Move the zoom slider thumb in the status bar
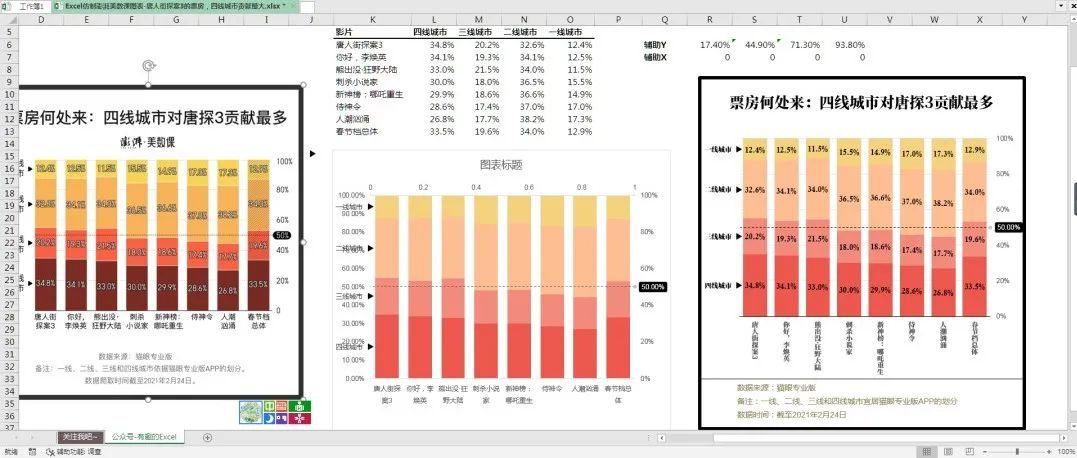 1017,451
